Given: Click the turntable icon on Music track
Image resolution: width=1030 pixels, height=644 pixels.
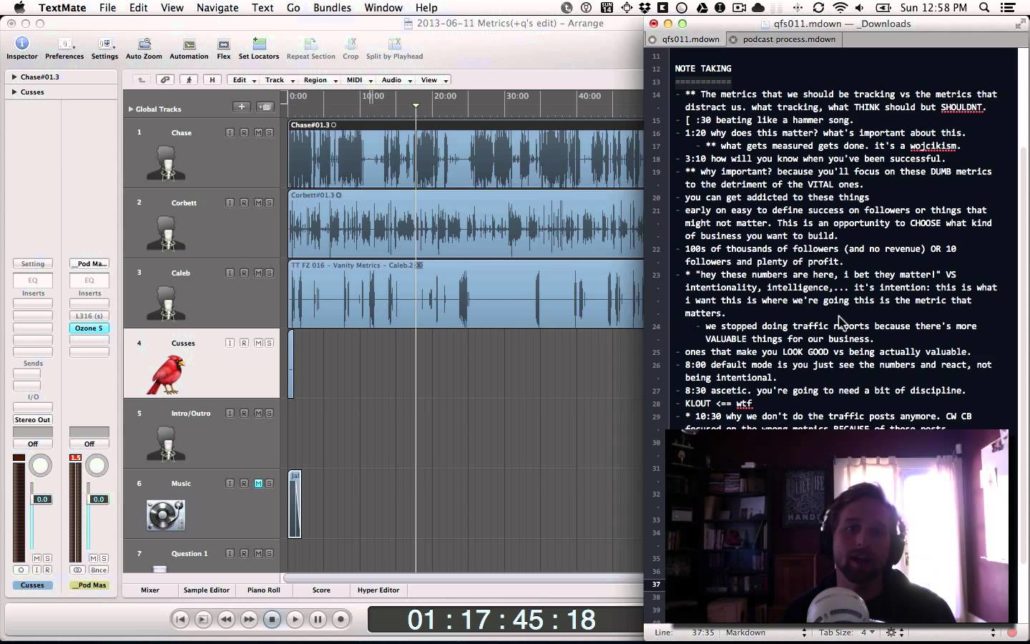Looking at the screenshot, I should (166, 514).
